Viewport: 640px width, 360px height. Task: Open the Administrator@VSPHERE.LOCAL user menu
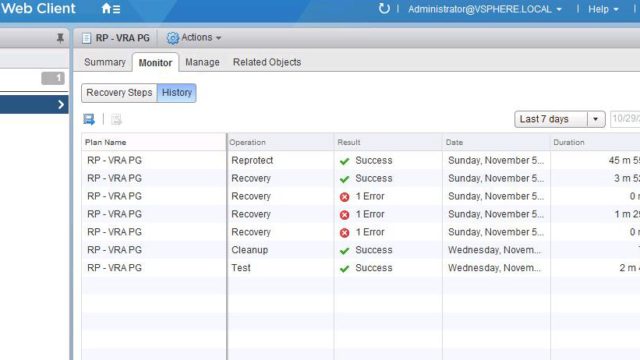[485, 9]
